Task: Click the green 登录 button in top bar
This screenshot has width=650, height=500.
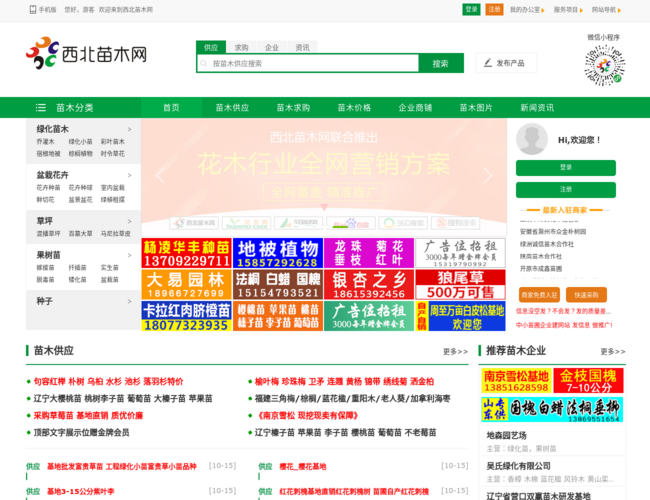Action: (x=471, y=10)
